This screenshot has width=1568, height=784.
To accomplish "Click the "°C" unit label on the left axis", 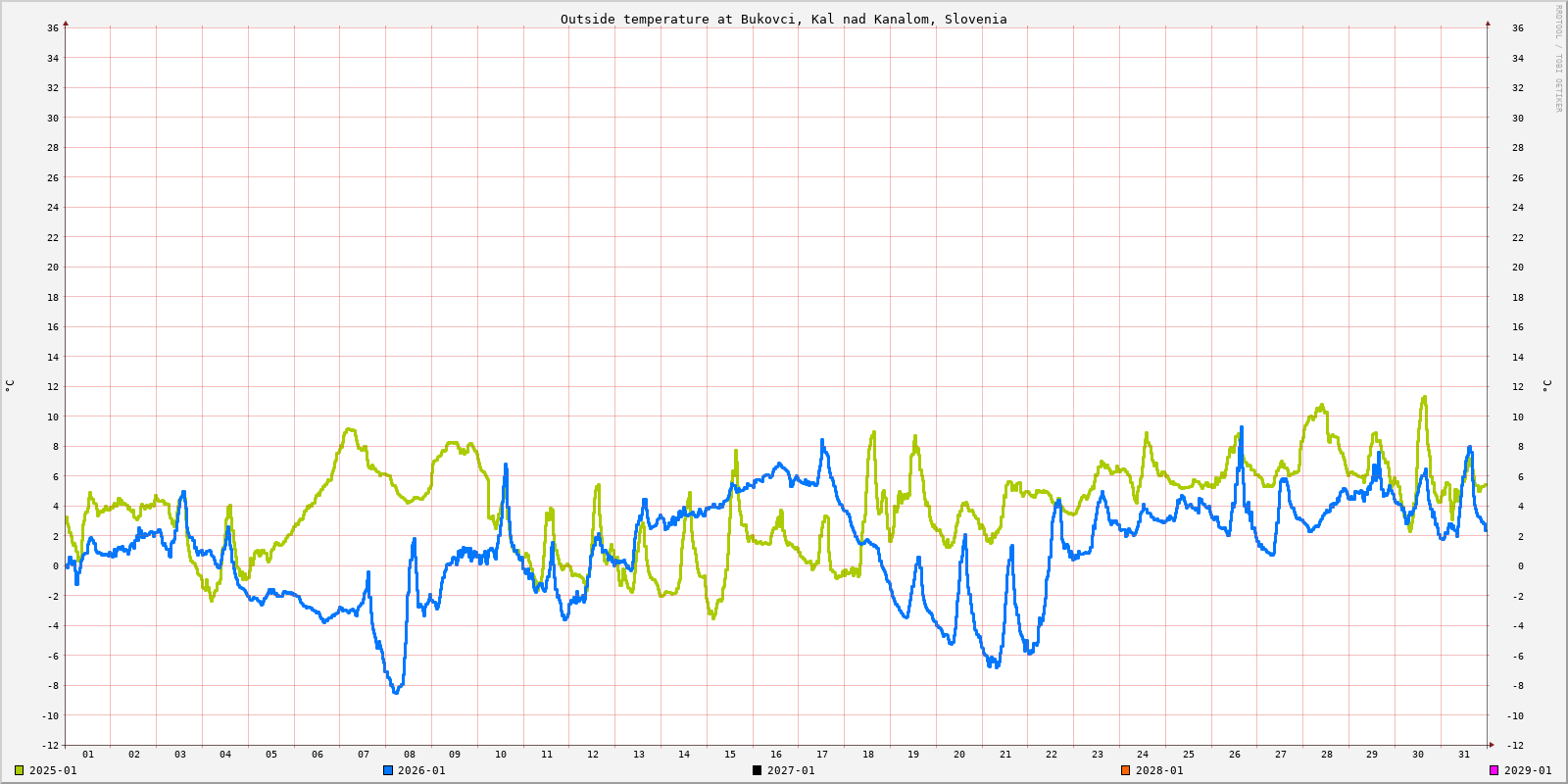I will [x=10, y=386].
